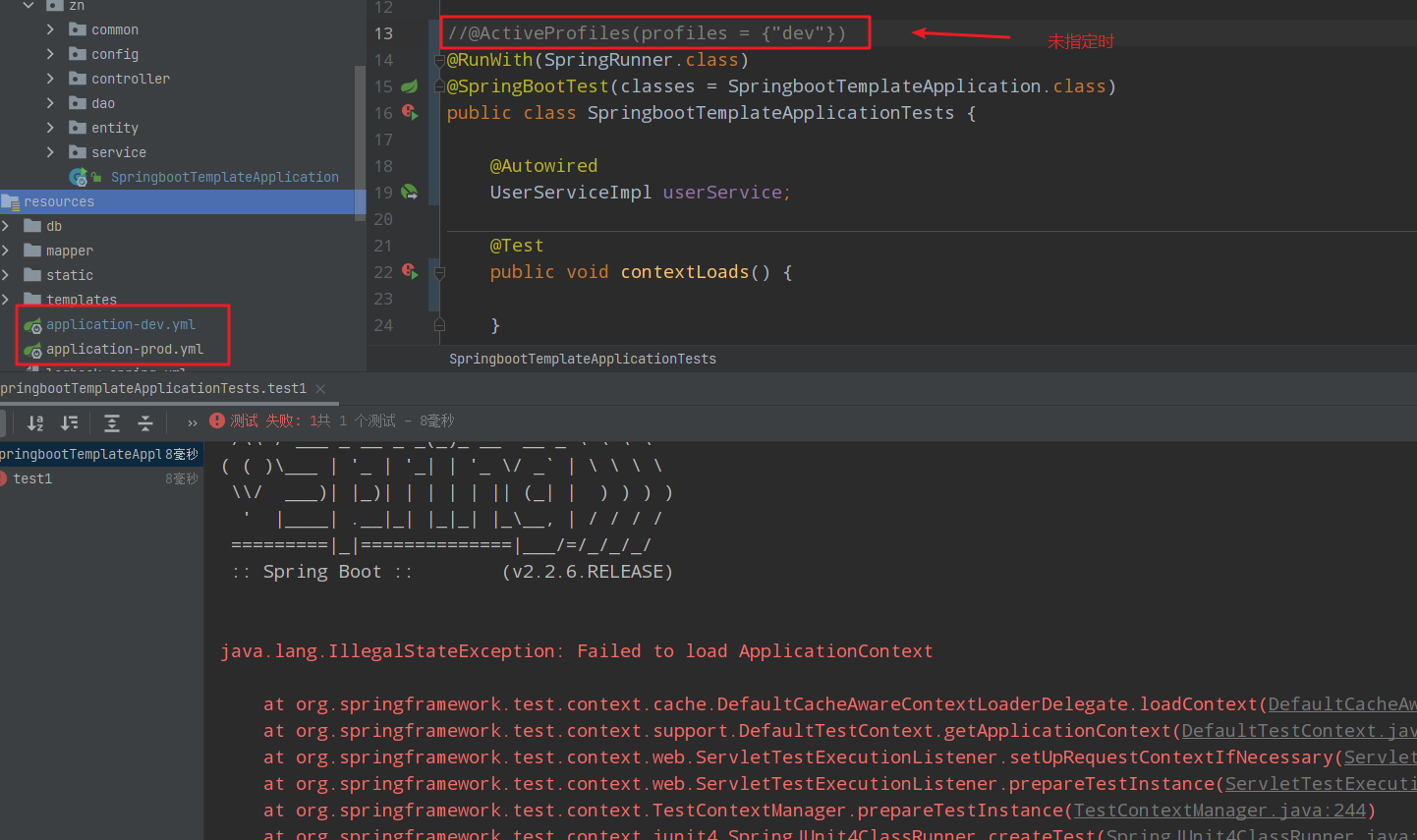Click the failed test1 status icon

3,478
